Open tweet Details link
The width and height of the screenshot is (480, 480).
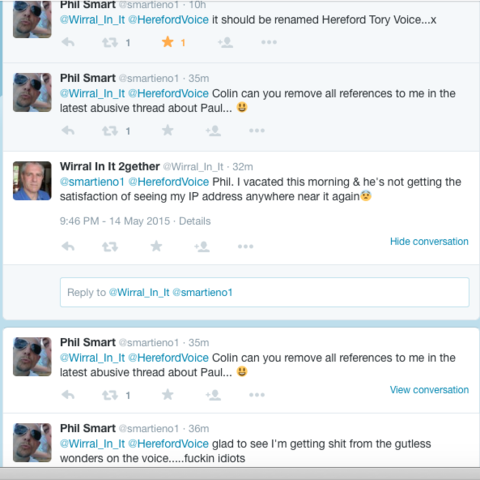(x=195, y=221)
